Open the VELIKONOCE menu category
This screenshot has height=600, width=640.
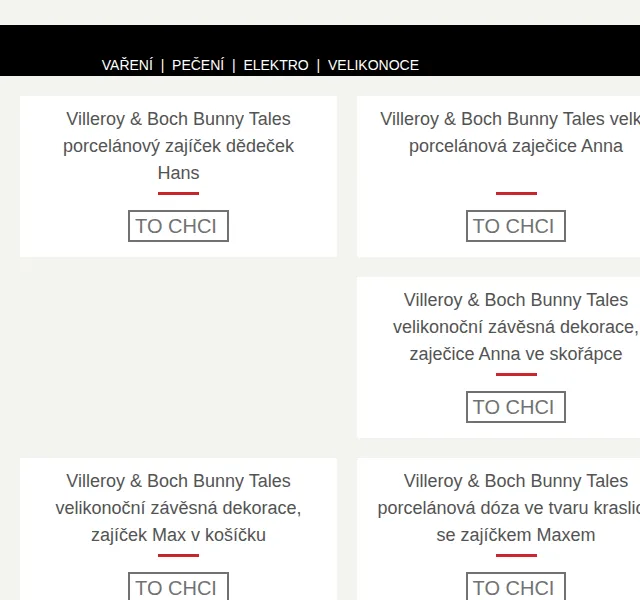(373, 65)
